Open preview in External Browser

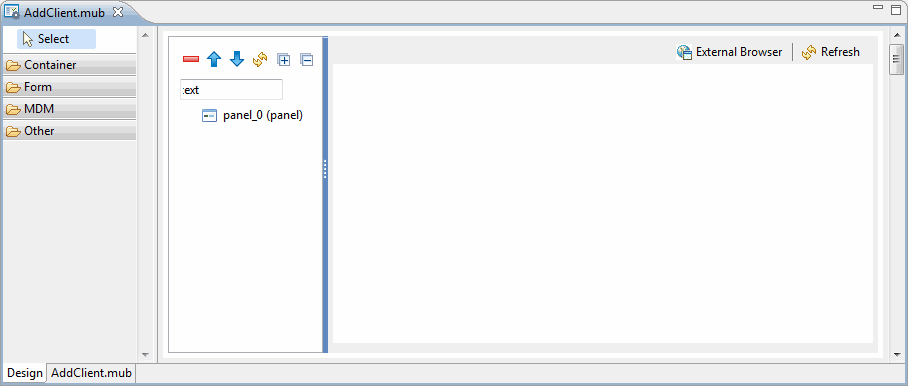coord(730,52)
